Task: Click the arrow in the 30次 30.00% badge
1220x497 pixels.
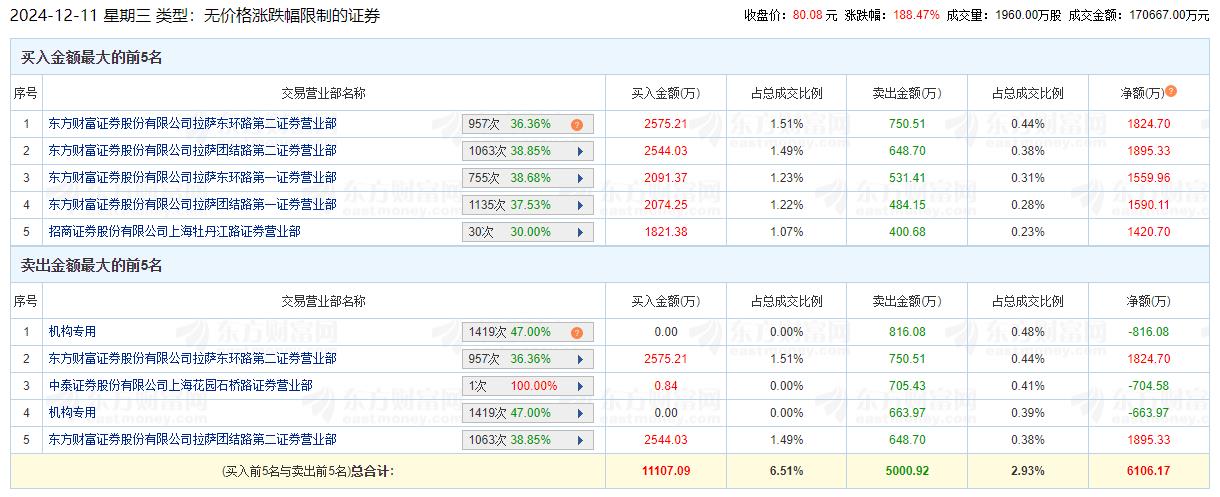Action: click(579, 232)
